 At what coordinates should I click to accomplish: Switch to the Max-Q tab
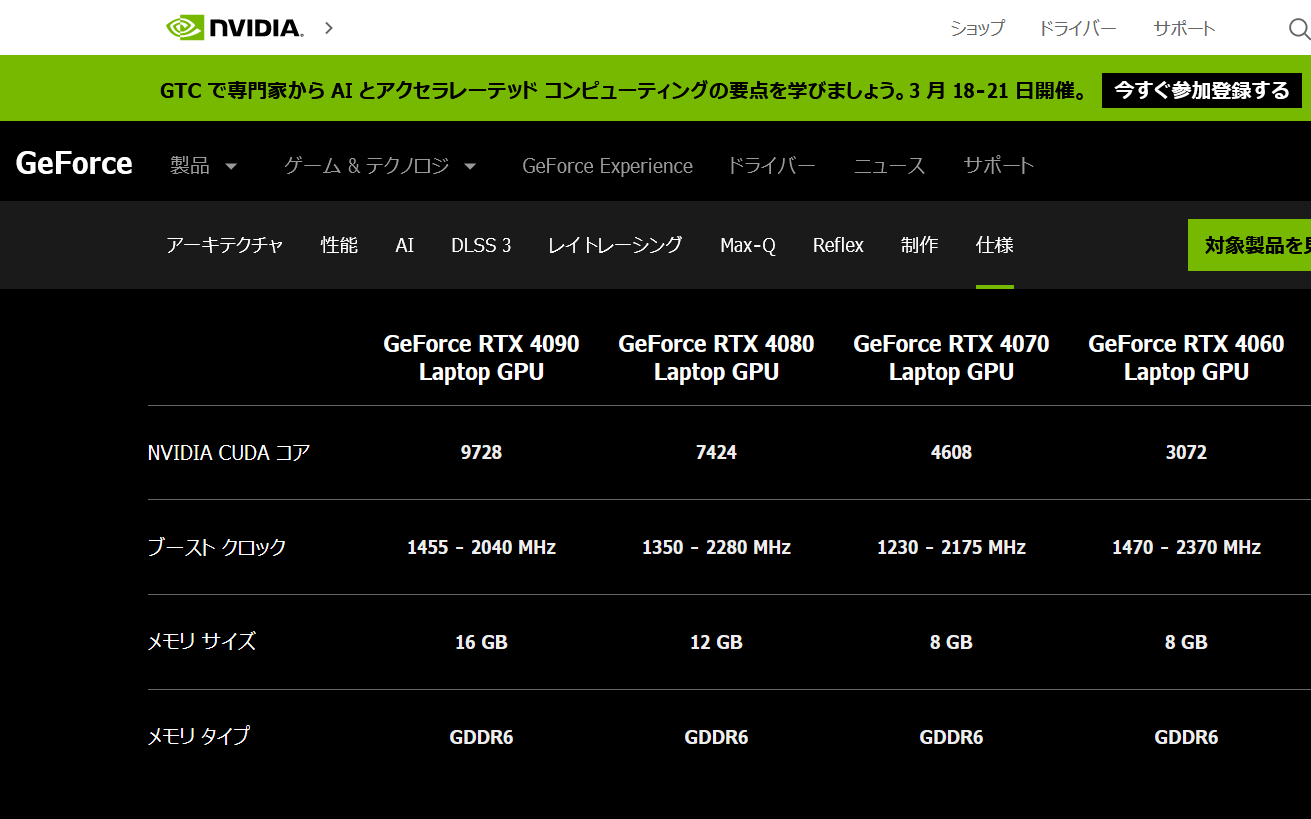(x=748, y=245)
